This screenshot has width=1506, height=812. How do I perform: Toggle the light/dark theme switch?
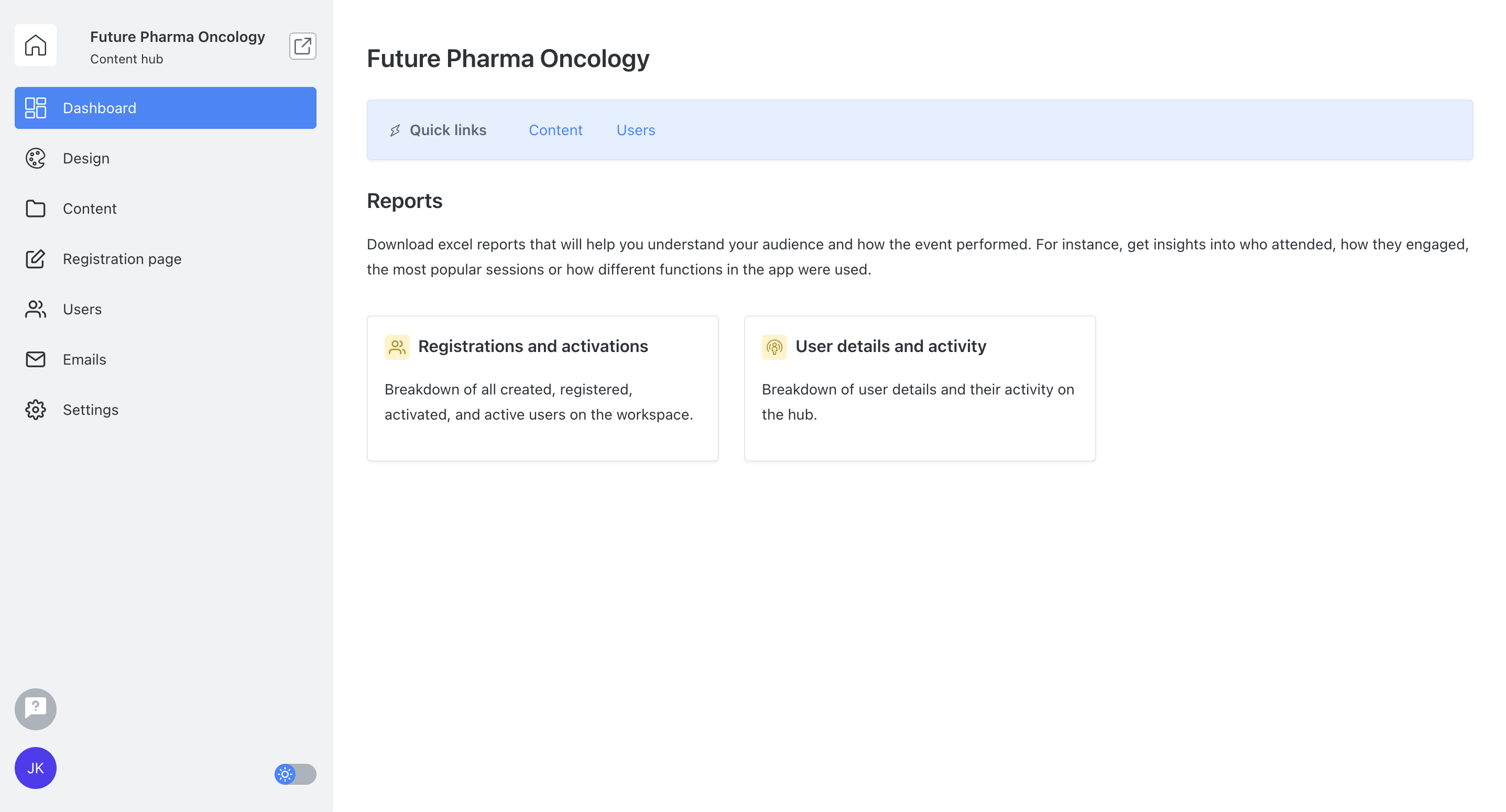click(x=295, y=774)
